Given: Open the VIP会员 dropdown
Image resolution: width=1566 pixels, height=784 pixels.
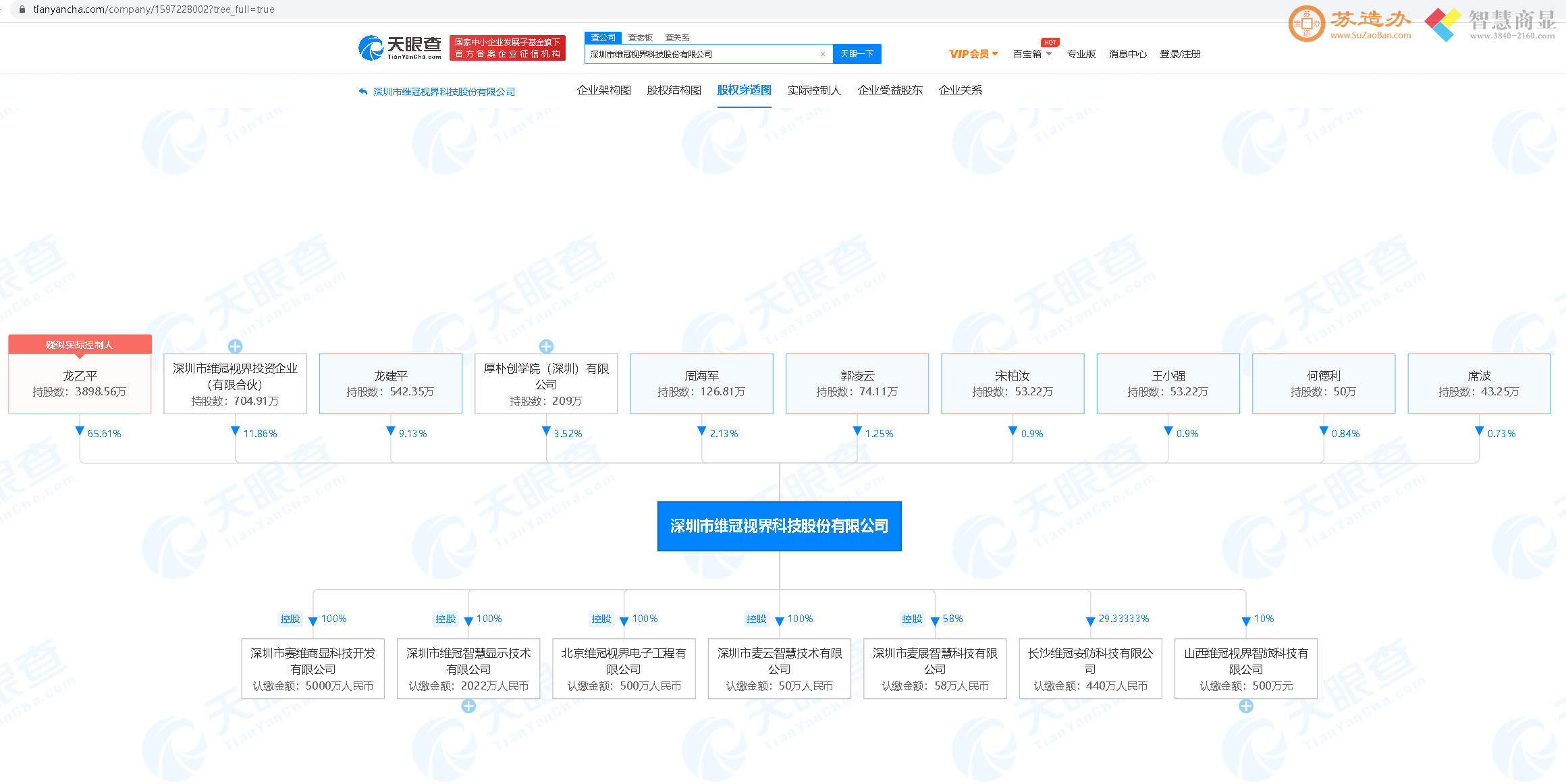Looking at the screenshot, I should click(x=973, y=54).
